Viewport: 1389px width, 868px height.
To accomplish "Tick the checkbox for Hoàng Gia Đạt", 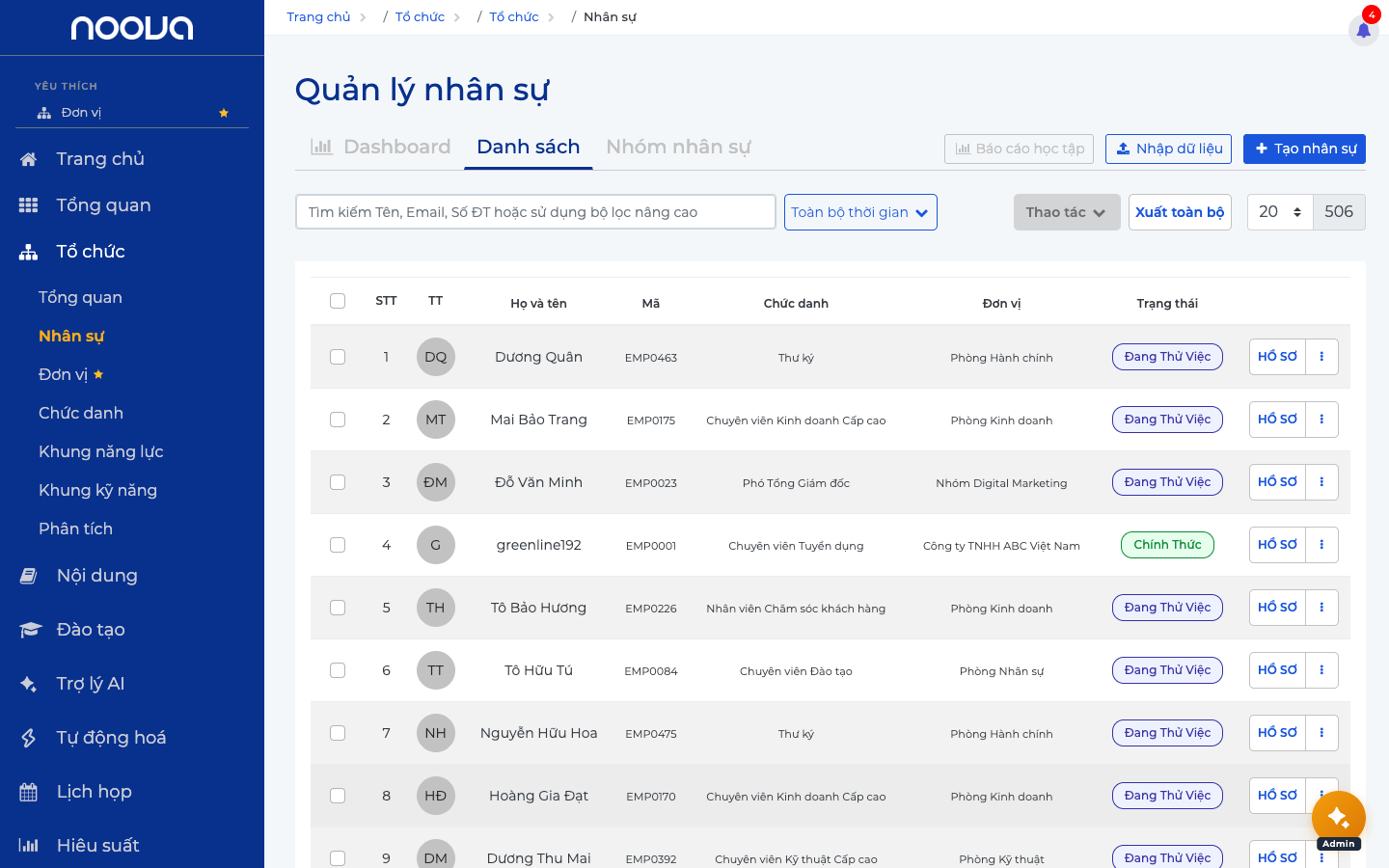I will 338,796.
